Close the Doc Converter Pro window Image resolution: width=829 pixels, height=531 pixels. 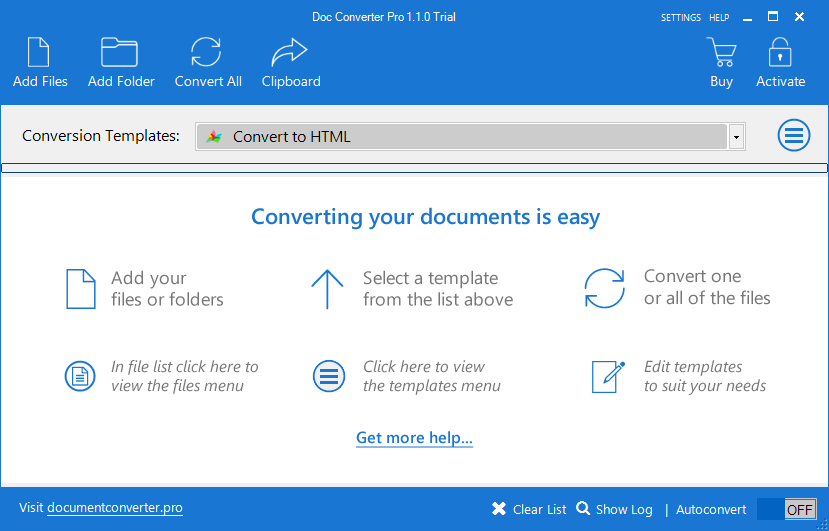tap(799, 17)
